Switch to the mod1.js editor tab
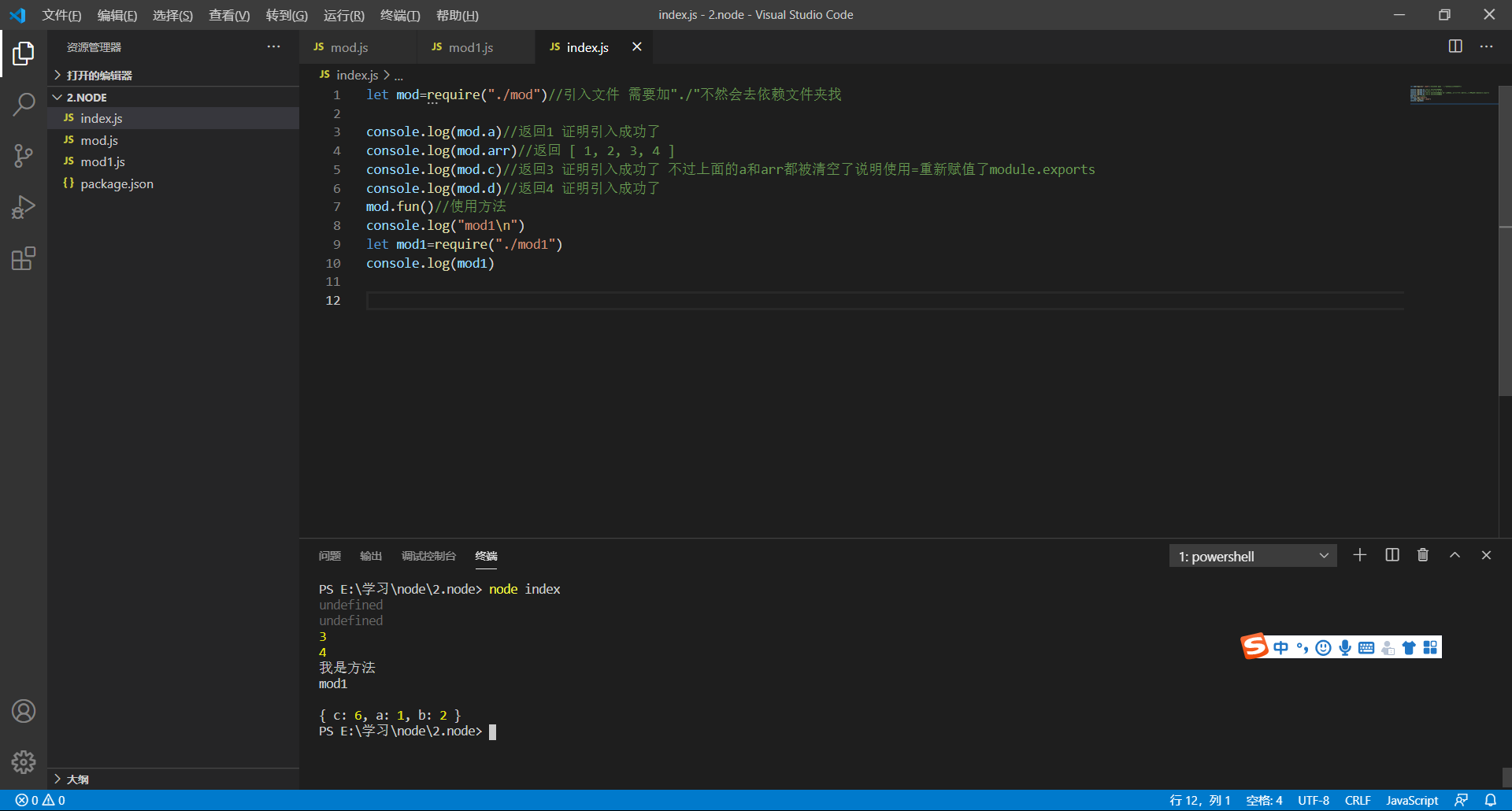The height and width of the screenshot is (811, 1512). pyautogui.click(x=476, y=47)
